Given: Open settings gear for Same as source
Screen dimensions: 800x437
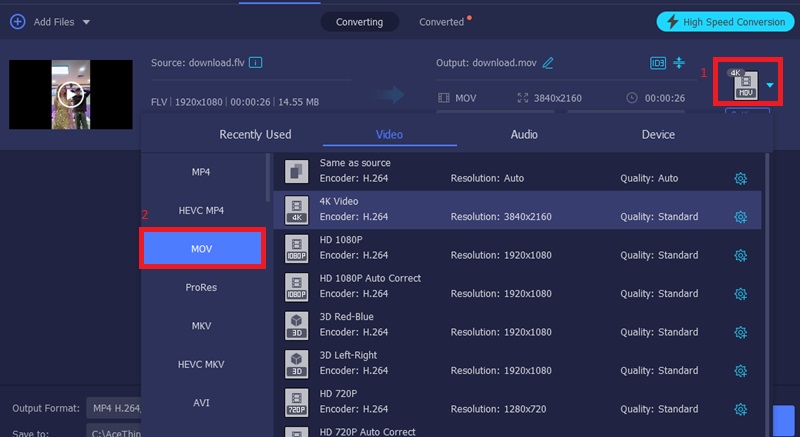Looking at the screenshot, I should (x=740, y=178).
